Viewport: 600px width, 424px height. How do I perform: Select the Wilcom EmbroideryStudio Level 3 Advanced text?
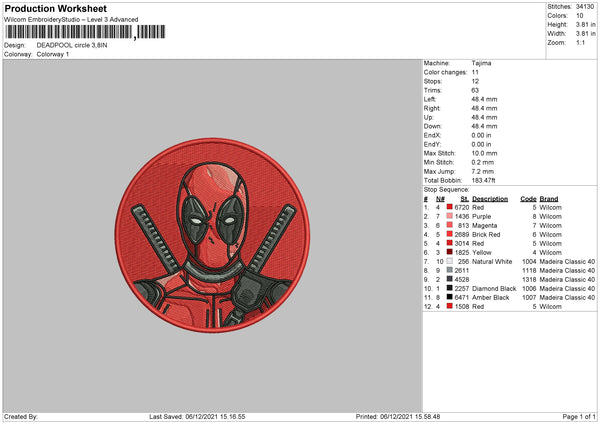tap(71, 20)
